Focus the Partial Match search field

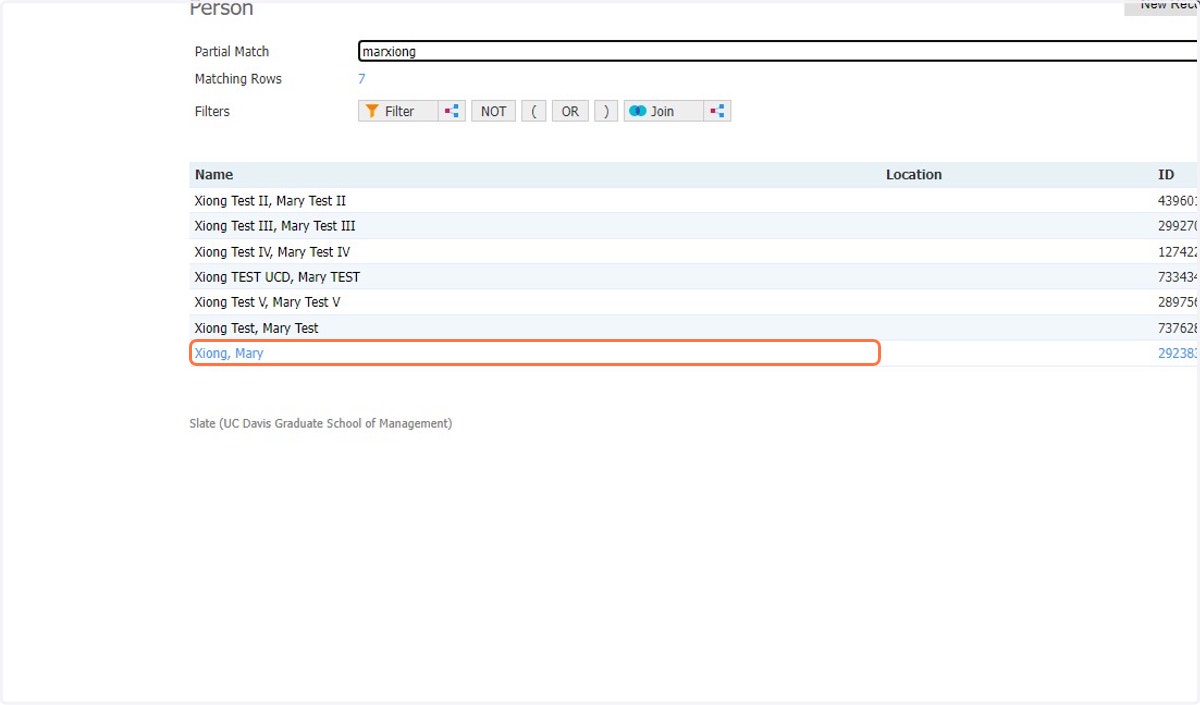tap(778, 51)
